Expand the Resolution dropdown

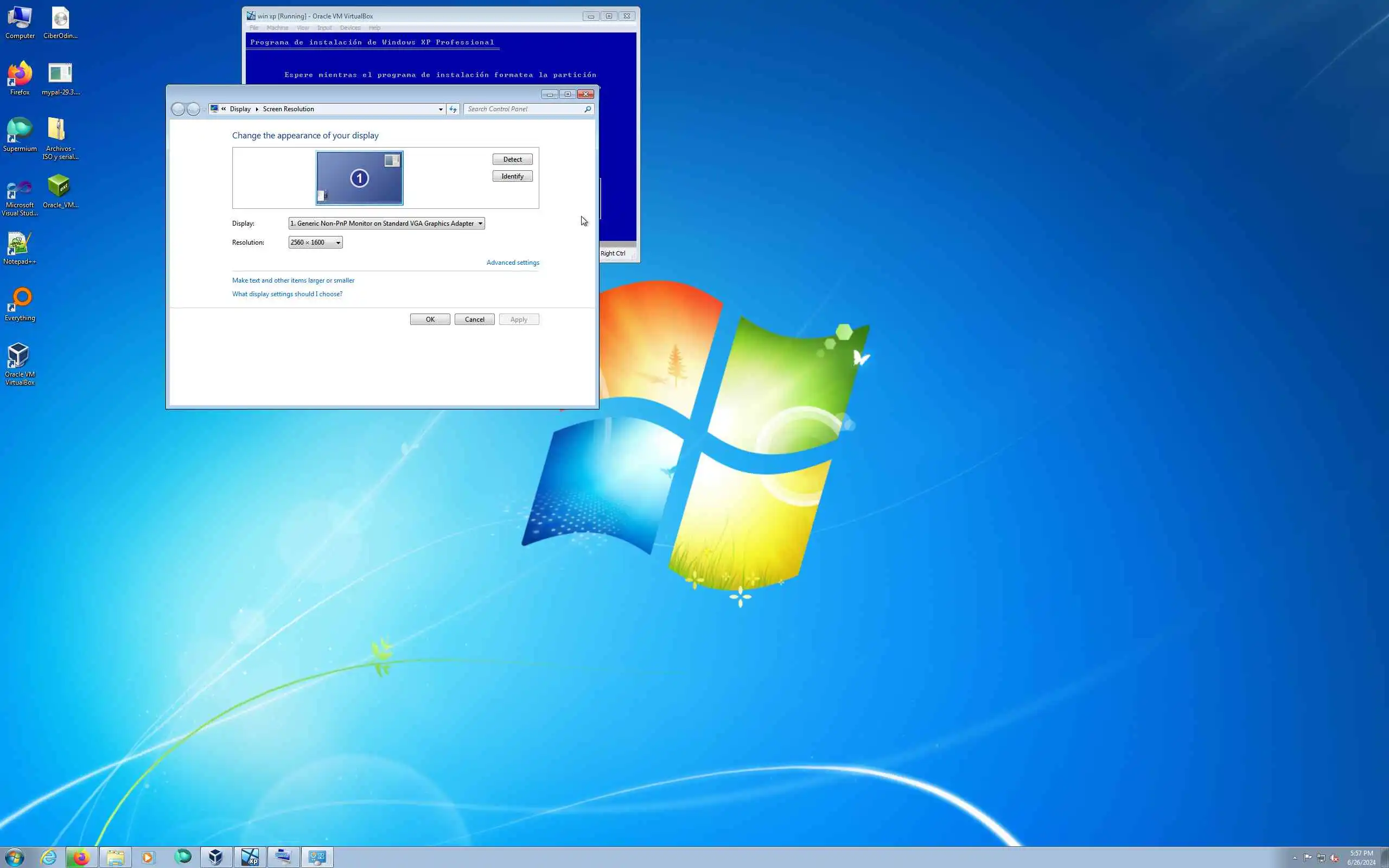315,242
